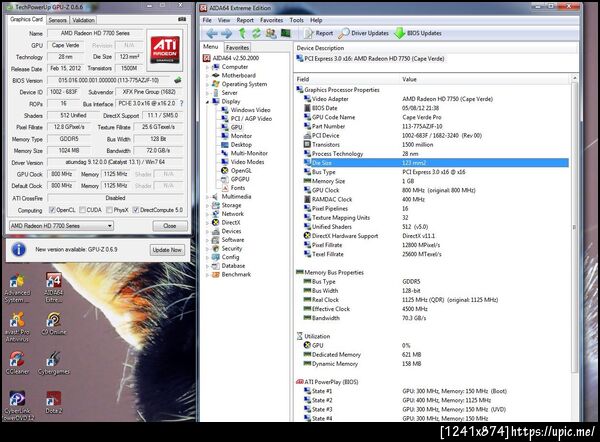600x442 pixels.
Task: Open the CCleaner desktop shortcut
Action: click(17, 363)
